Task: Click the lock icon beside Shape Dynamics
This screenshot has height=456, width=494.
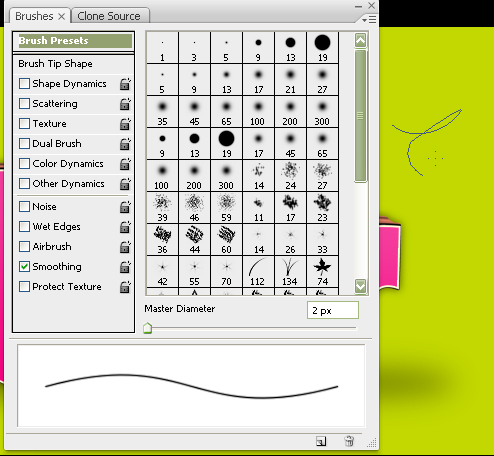Action: (125, 84)
